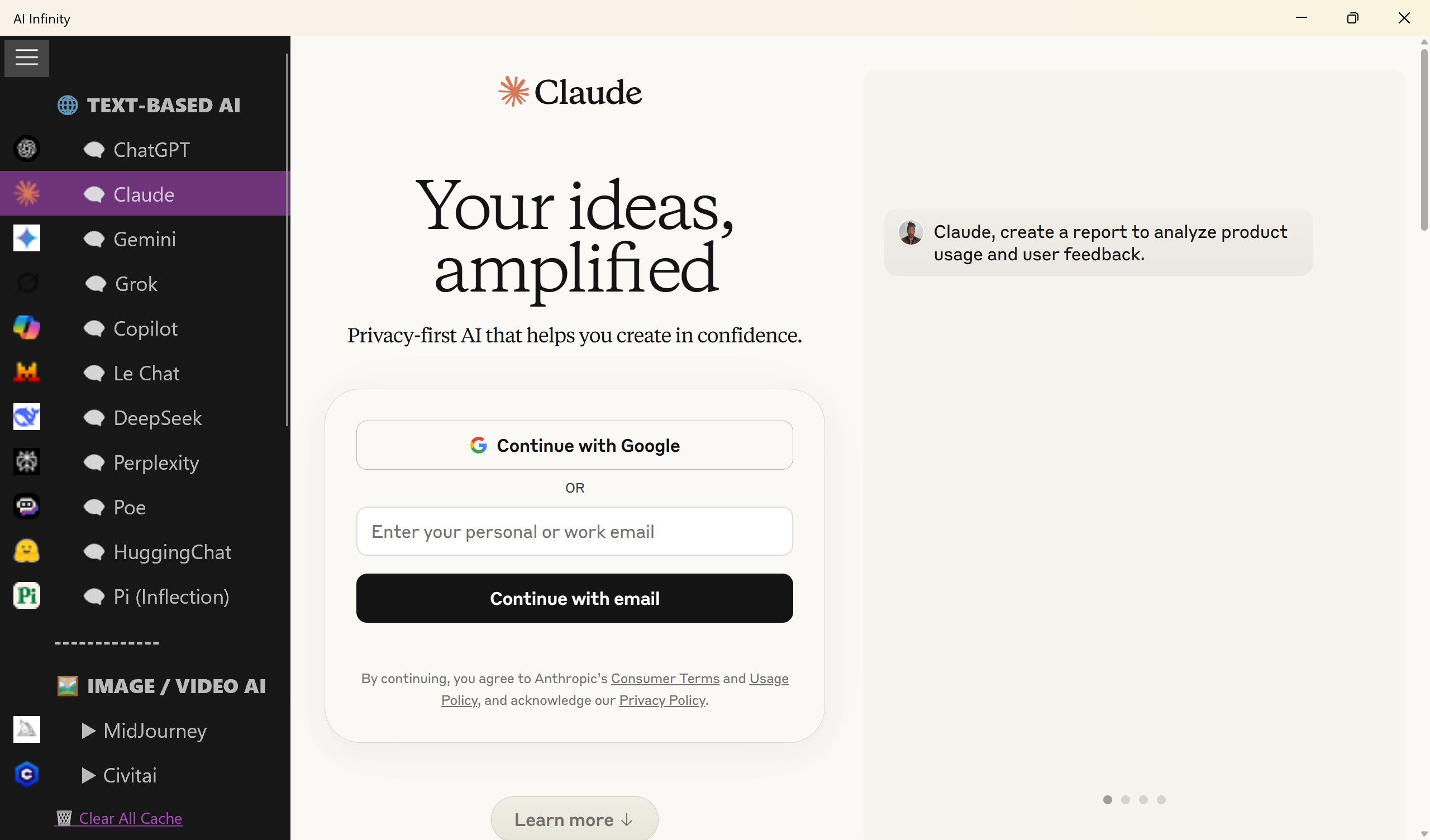
Task: Expand Learn more with down arrow
Action: (x=574, y=819)
